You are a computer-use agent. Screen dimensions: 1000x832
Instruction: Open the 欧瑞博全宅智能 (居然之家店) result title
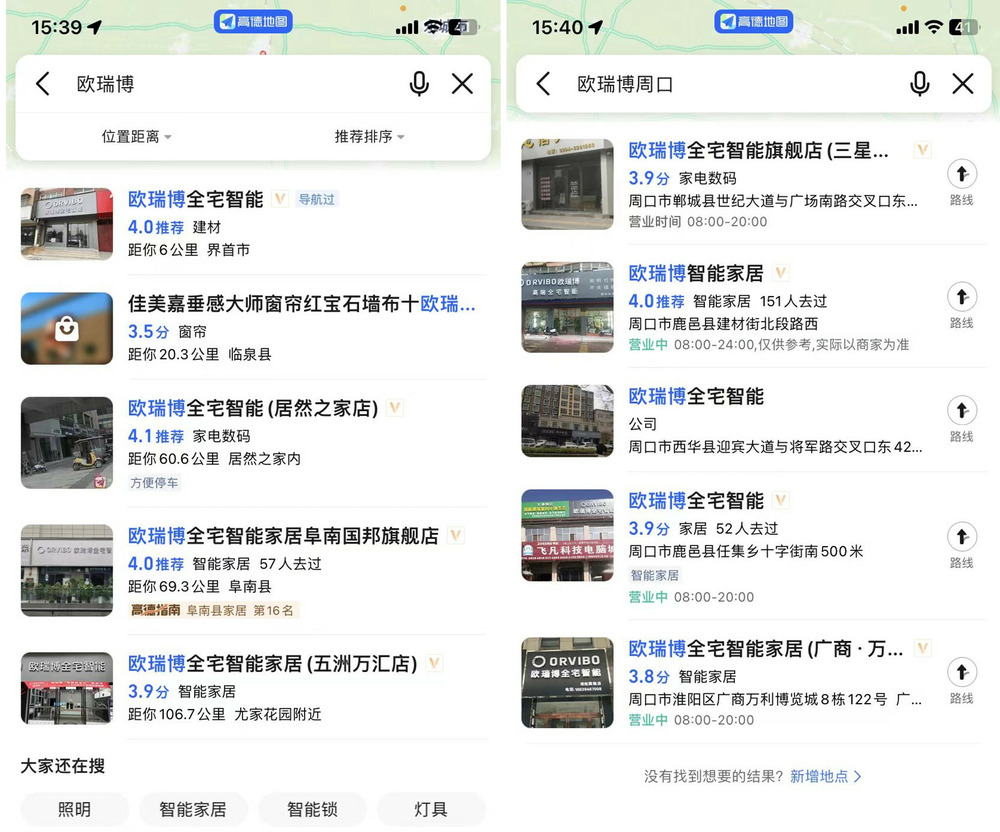(x=253, y=408)
